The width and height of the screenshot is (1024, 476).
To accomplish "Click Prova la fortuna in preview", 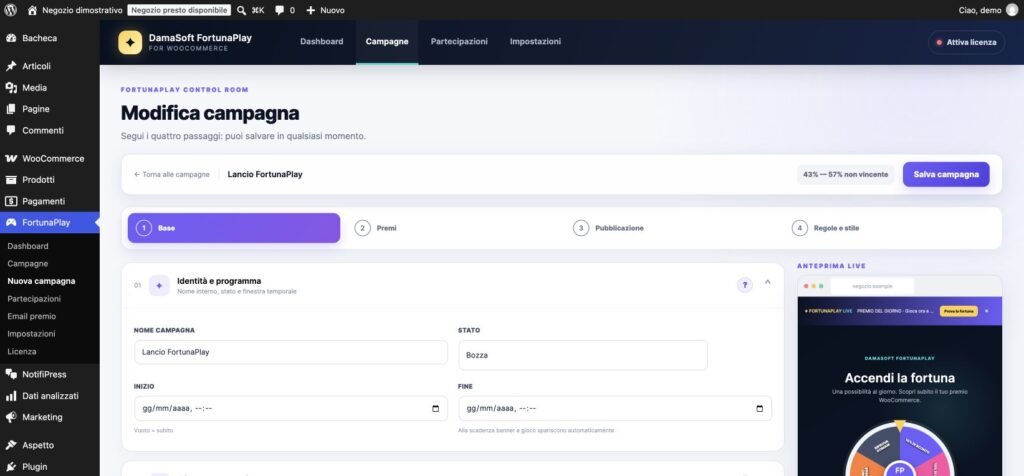I will [959, 311].
